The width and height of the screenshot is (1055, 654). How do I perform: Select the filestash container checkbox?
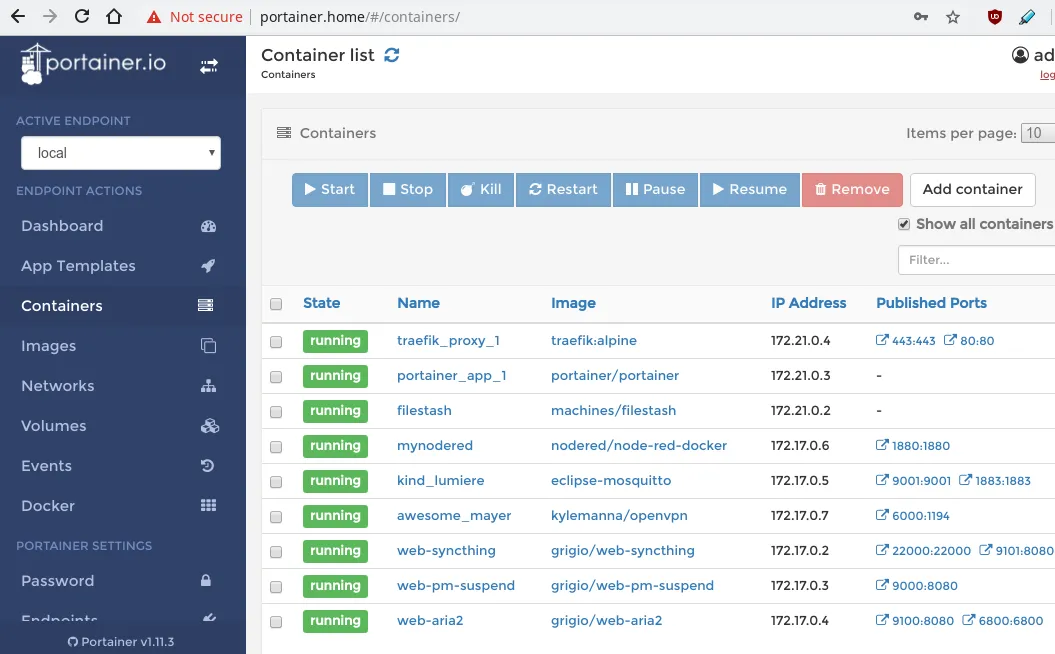pos(276,412)
